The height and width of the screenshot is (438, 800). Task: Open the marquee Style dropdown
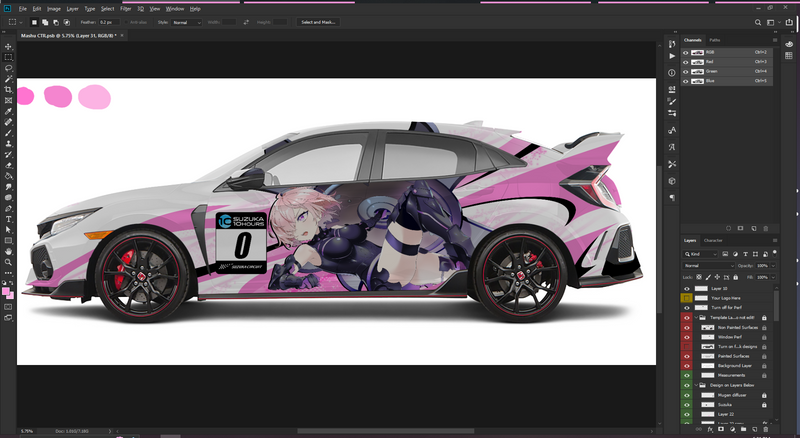187,21
